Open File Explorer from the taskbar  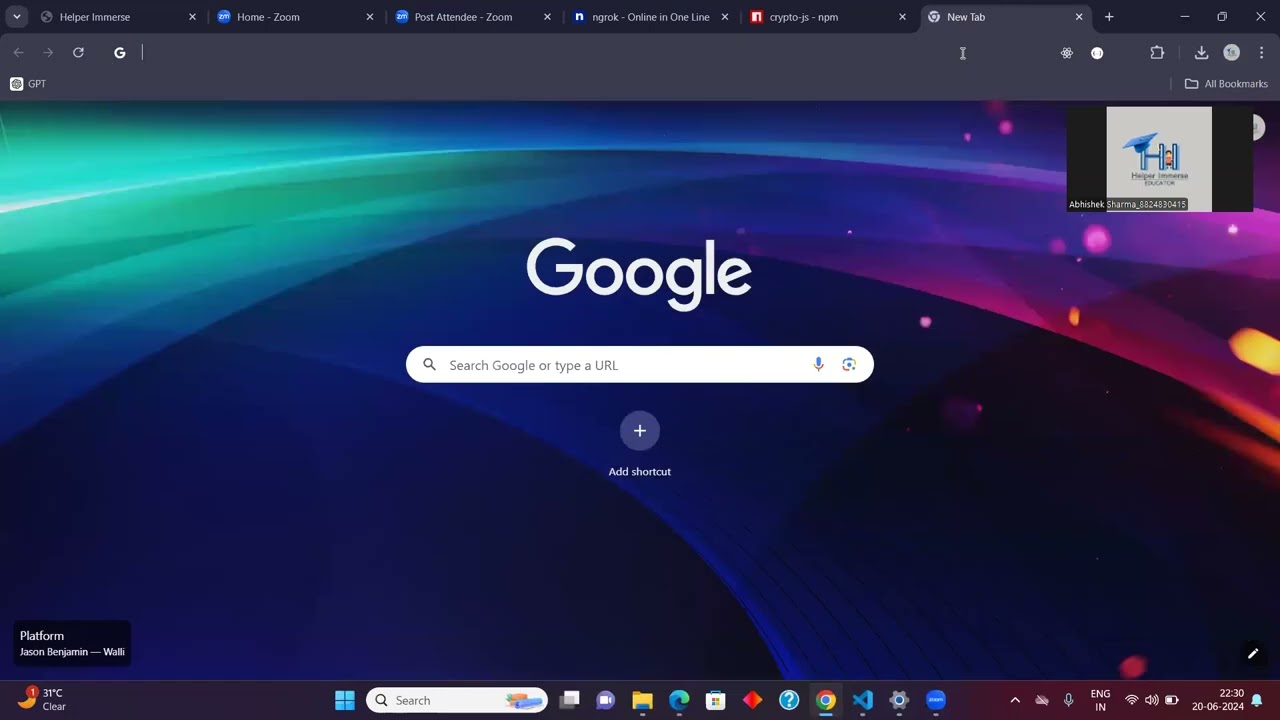[642, 700]
